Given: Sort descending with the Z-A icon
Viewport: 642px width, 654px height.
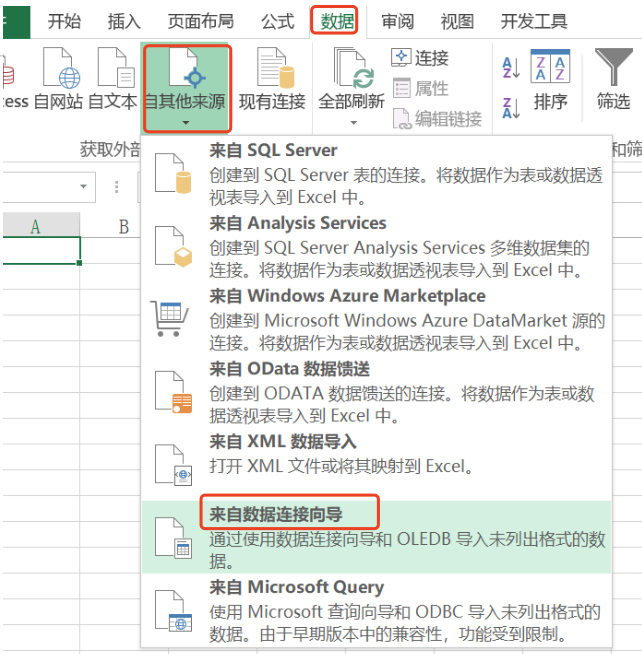Looking at the screenshot, I should (x=511, y=108).
